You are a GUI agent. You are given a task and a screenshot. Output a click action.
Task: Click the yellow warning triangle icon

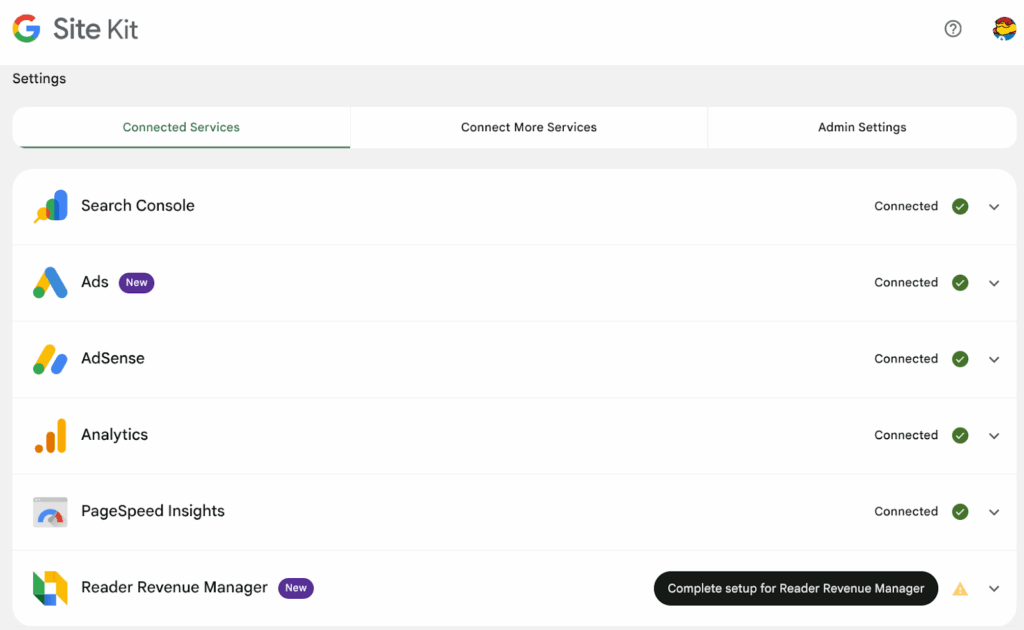point(960,589)
